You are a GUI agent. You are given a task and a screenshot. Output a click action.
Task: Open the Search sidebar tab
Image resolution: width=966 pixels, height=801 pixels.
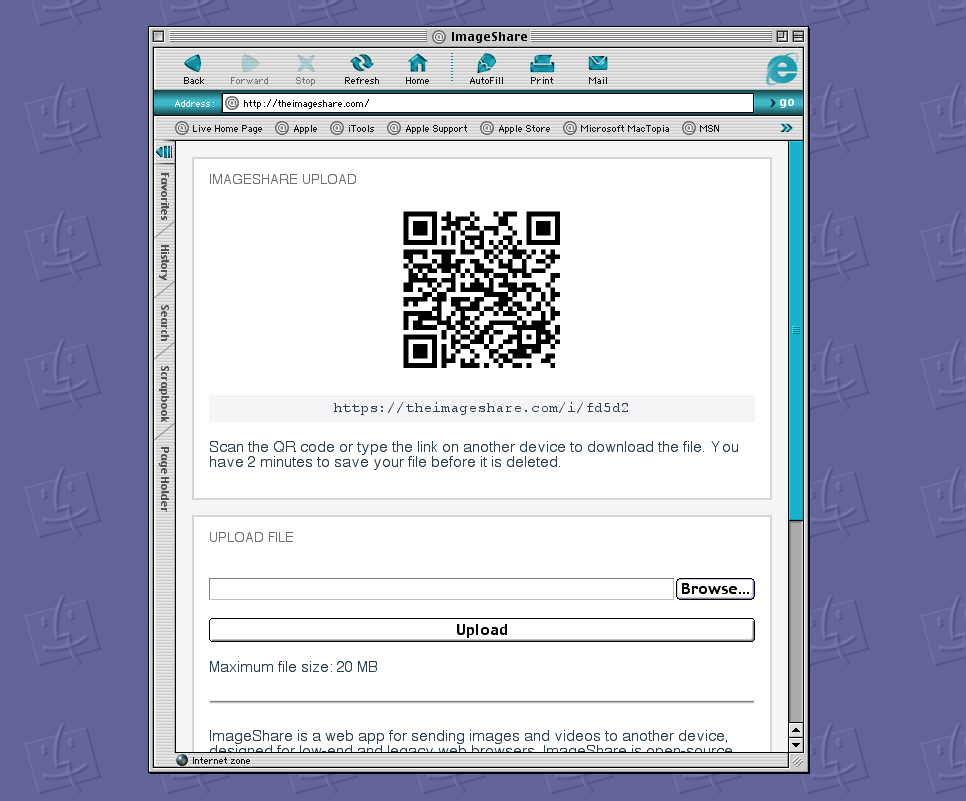[x=164, y=323]
